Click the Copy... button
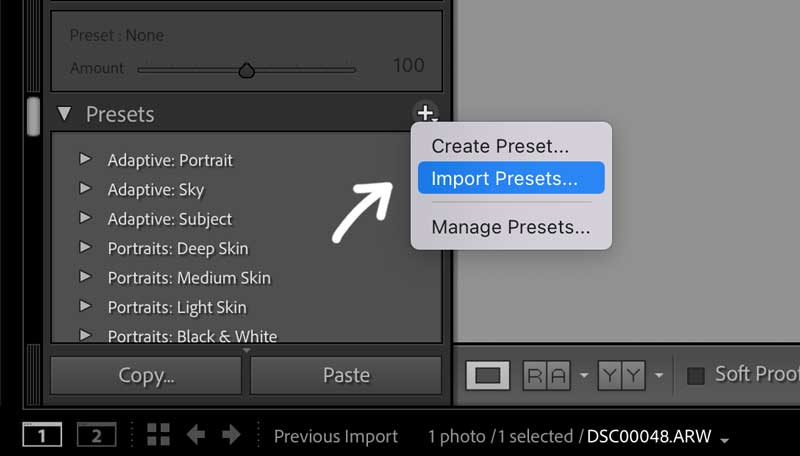The image size is (800, 456). click(x=146, y=376)
